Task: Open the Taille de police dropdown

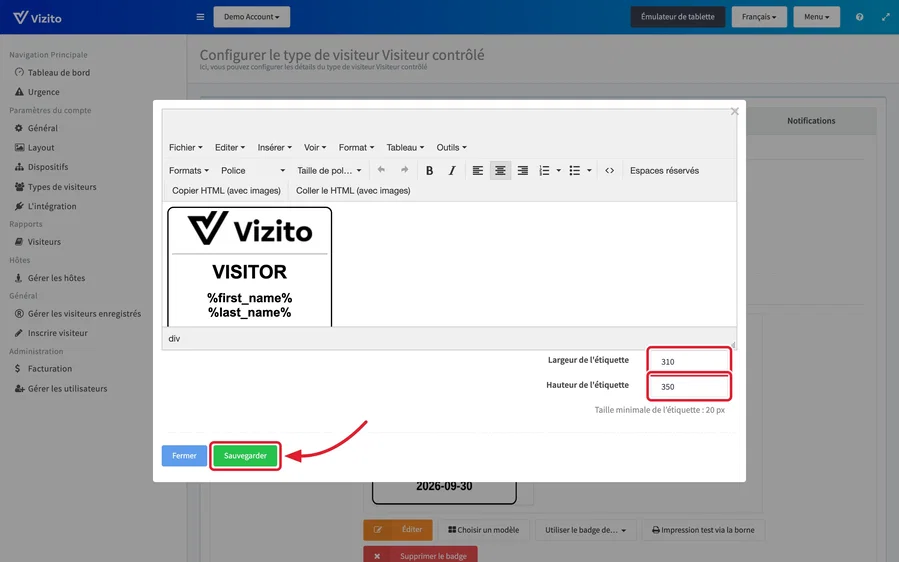Action: pos(329,170)
